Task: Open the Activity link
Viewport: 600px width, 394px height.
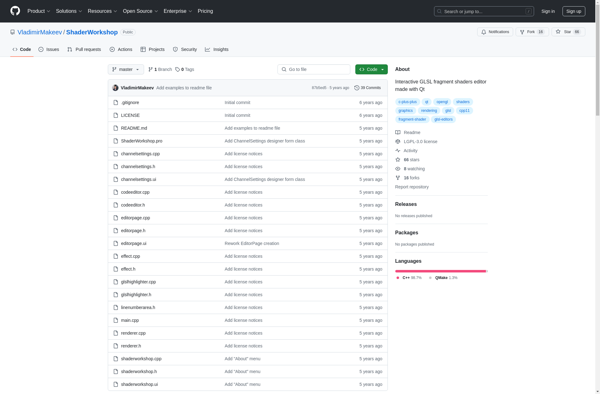Action: [x=406, y=151]
